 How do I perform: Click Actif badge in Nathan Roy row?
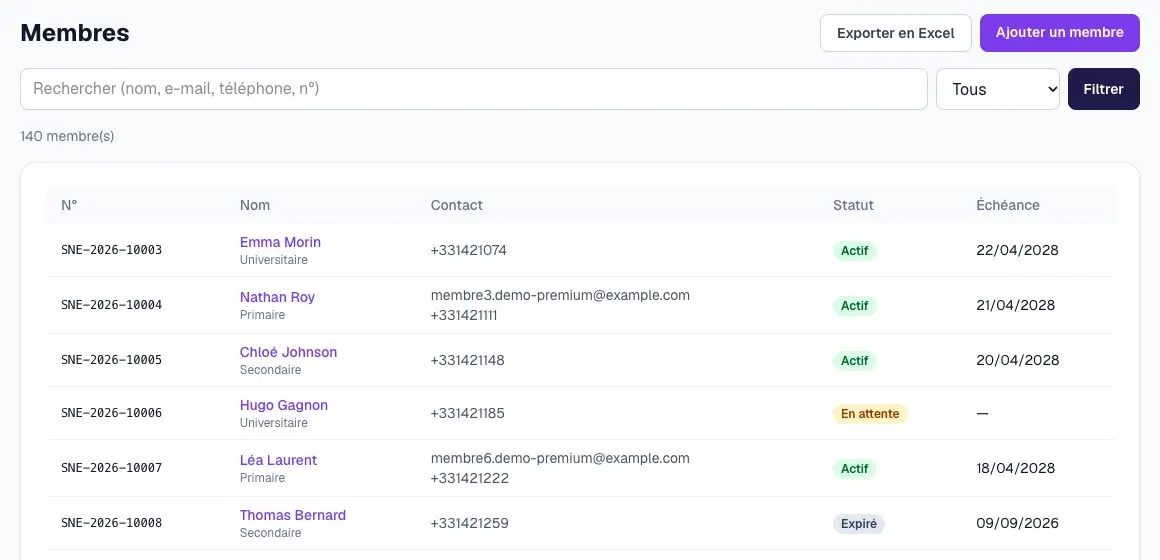click(x=854, y=306)
